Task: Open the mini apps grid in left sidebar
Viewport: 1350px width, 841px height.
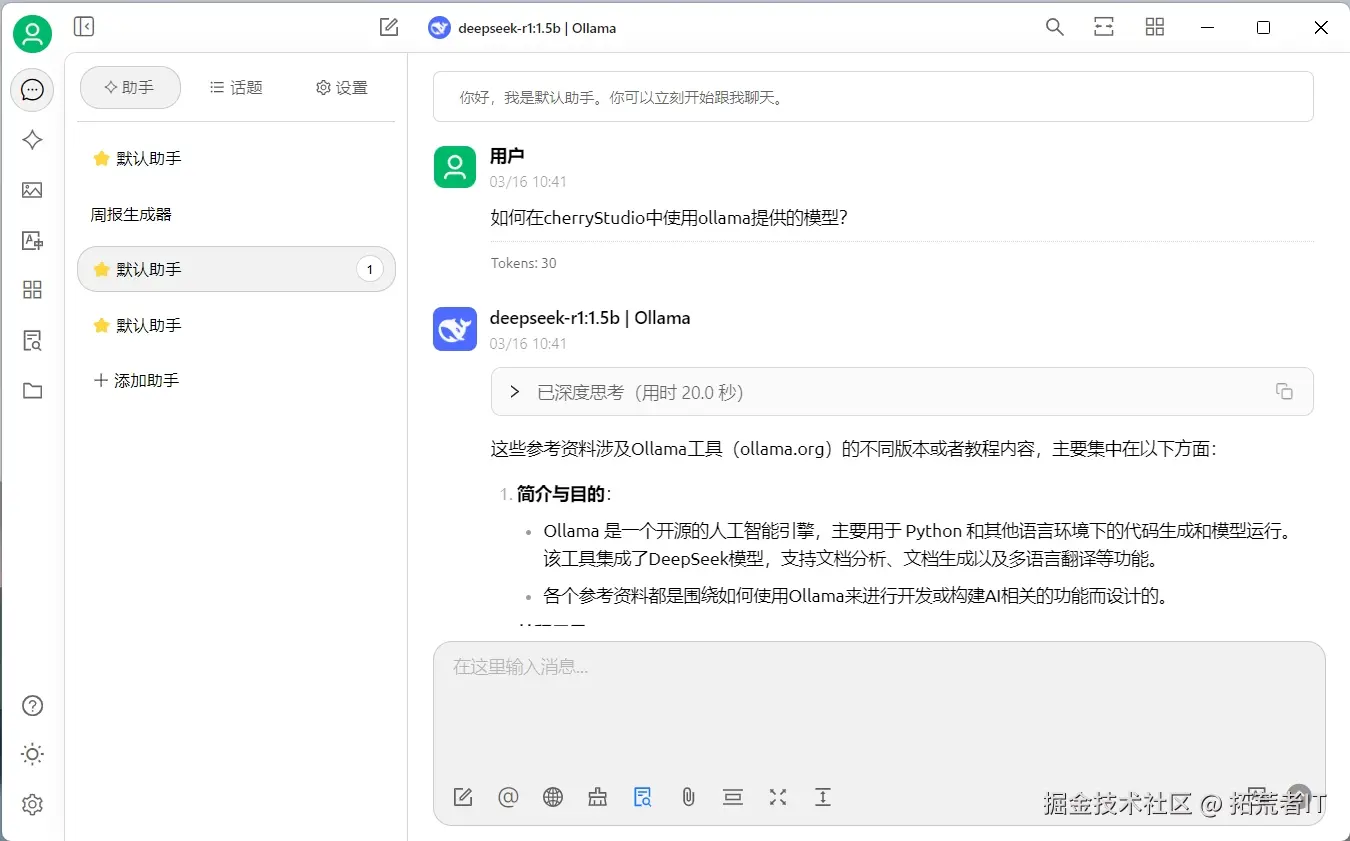Action: pos(32,290)
